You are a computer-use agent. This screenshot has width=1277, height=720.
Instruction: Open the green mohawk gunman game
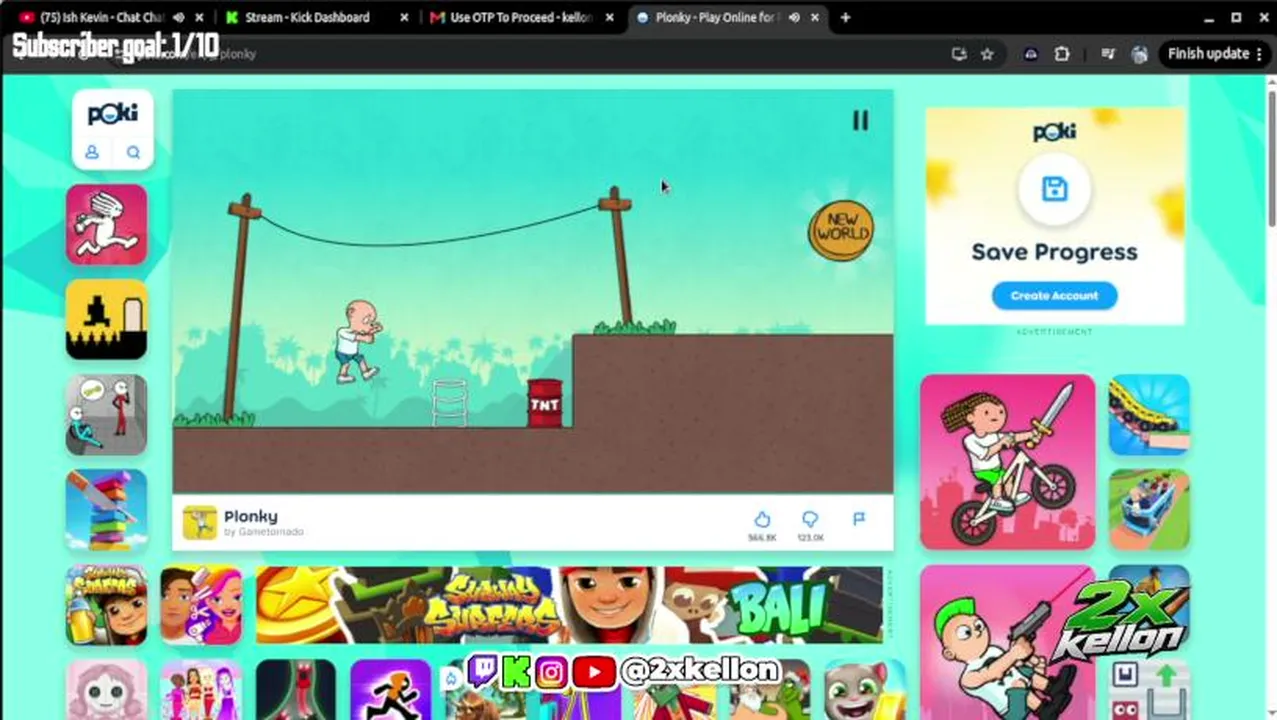coord(1007,642)
